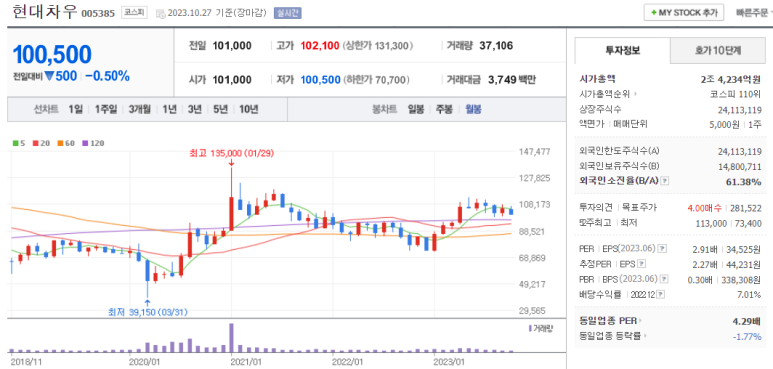Select the 3개월 line chart period
Viewport: 773px width, 369px height.
click(x=140, y=109)
